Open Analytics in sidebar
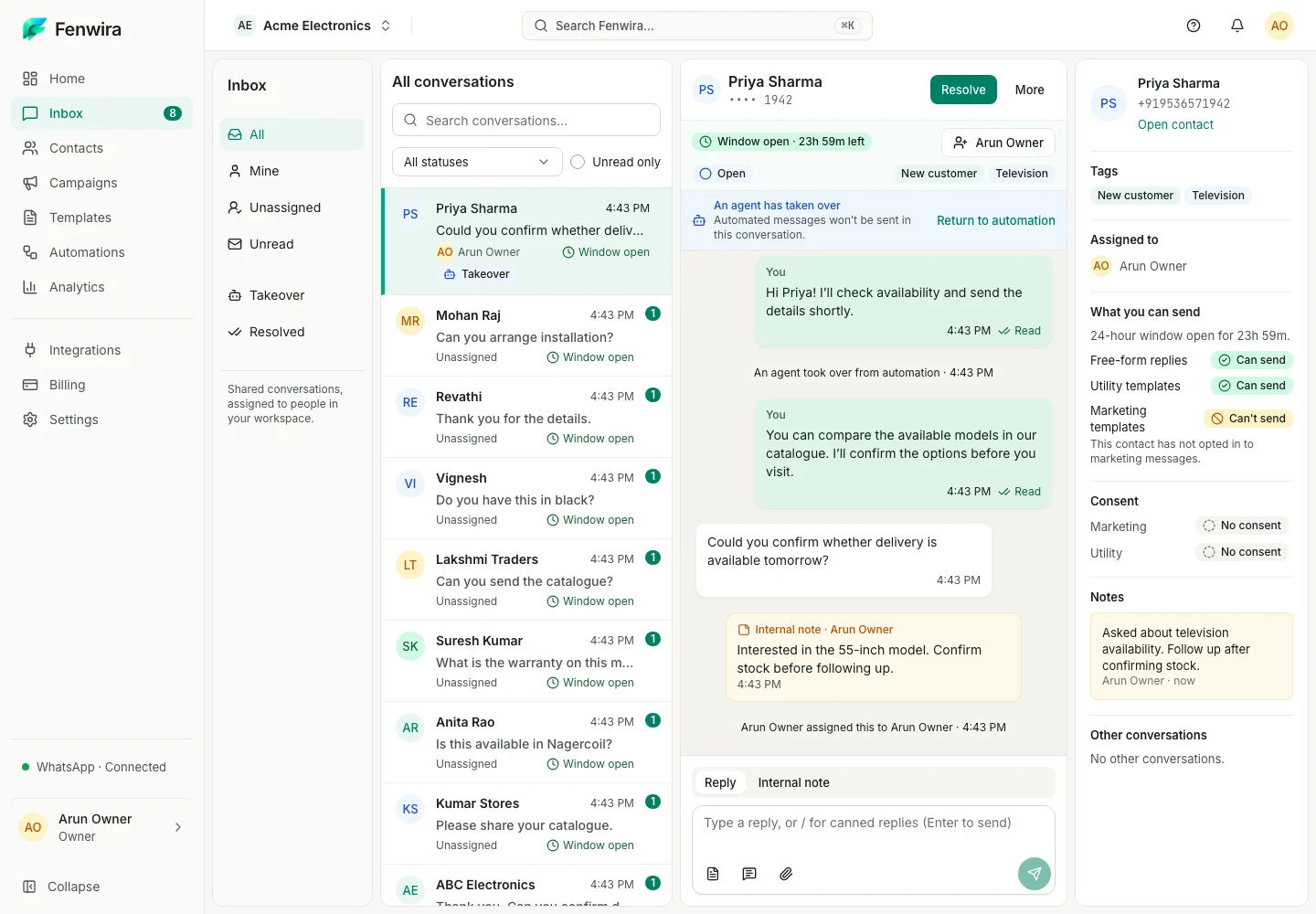This screenshot has height=914, width=1316. [101, 287]
